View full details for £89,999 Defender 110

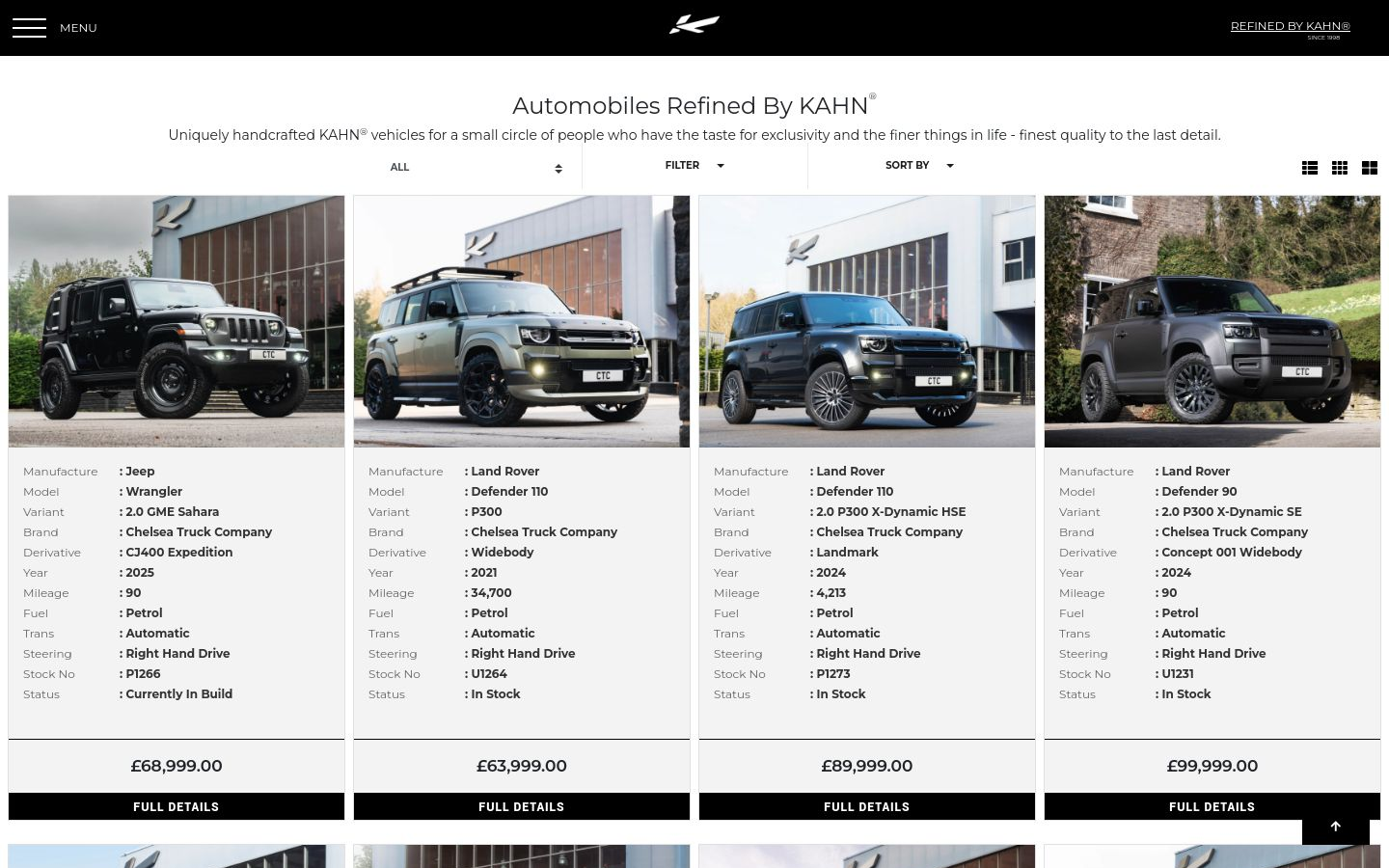point(867,806)
